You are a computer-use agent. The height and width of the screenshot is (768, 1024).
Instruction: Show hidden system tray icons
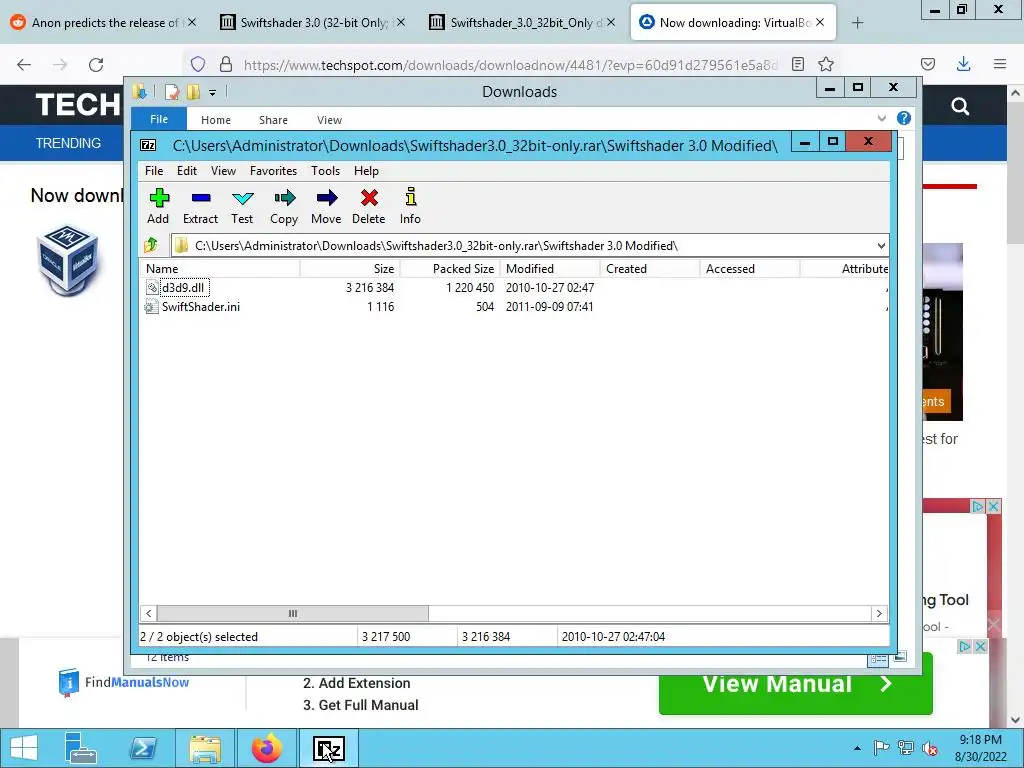coord(857,748)
